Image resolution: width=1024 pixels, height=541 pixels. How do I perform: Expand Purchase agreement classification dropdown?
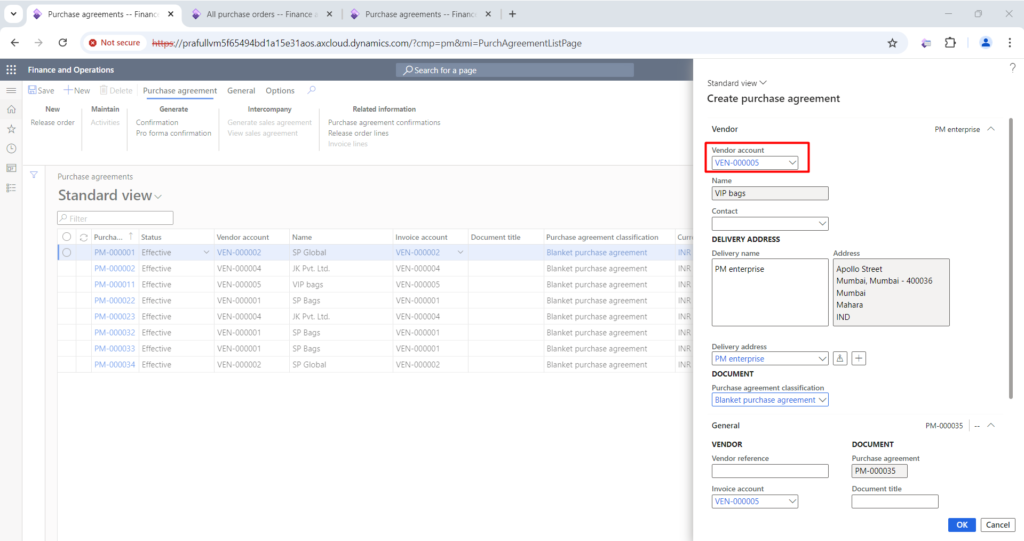pos(822,400)
